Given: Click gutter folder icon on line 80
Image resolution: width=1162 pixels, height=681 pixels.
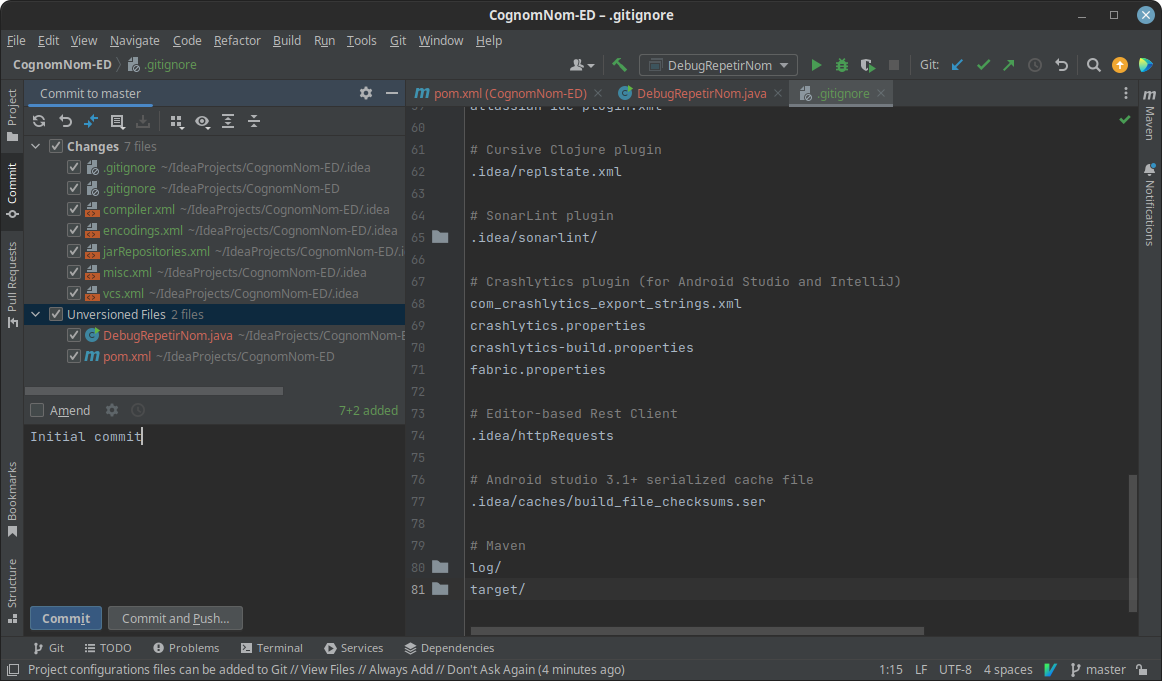Looking at the screenshot, I should pos(440,567).
